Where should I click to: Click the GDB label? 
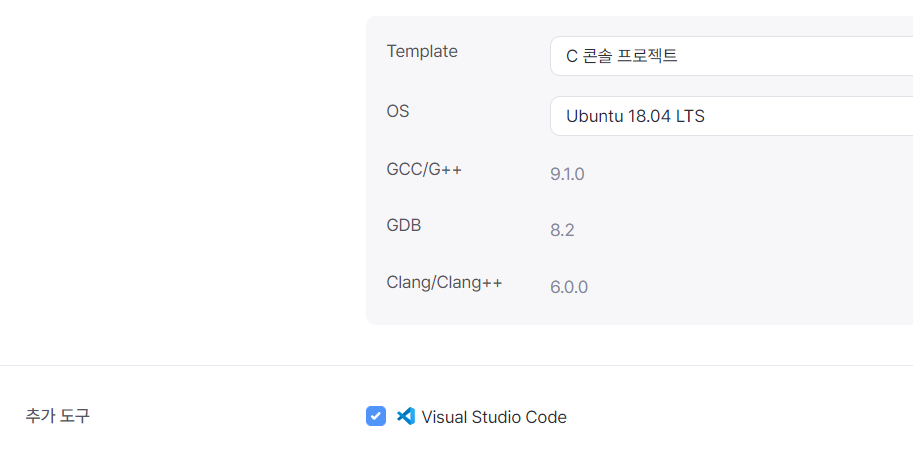(x=404, y=225)
